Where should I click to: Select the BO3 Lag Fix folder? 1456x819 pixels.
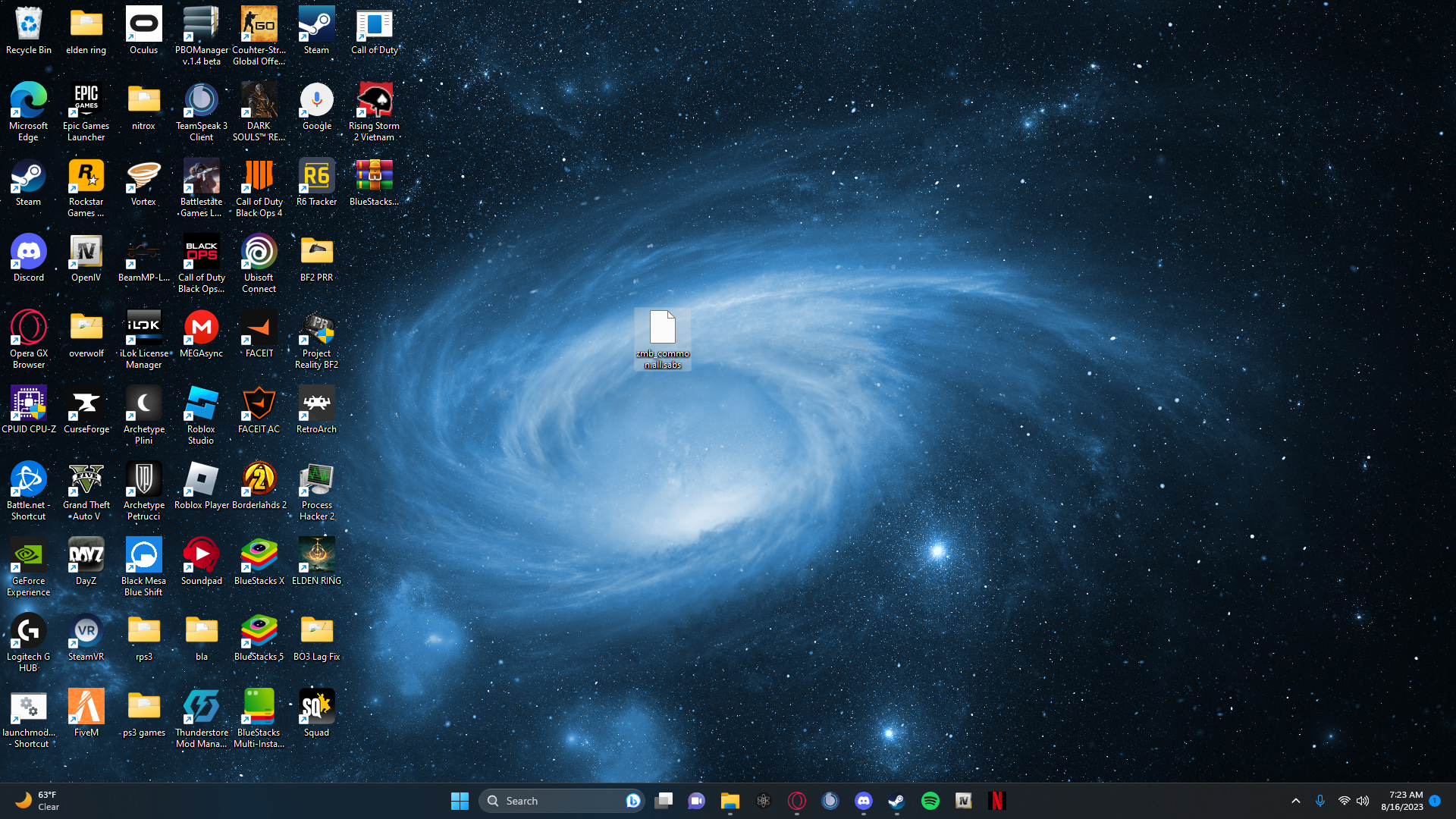[316, 638]
